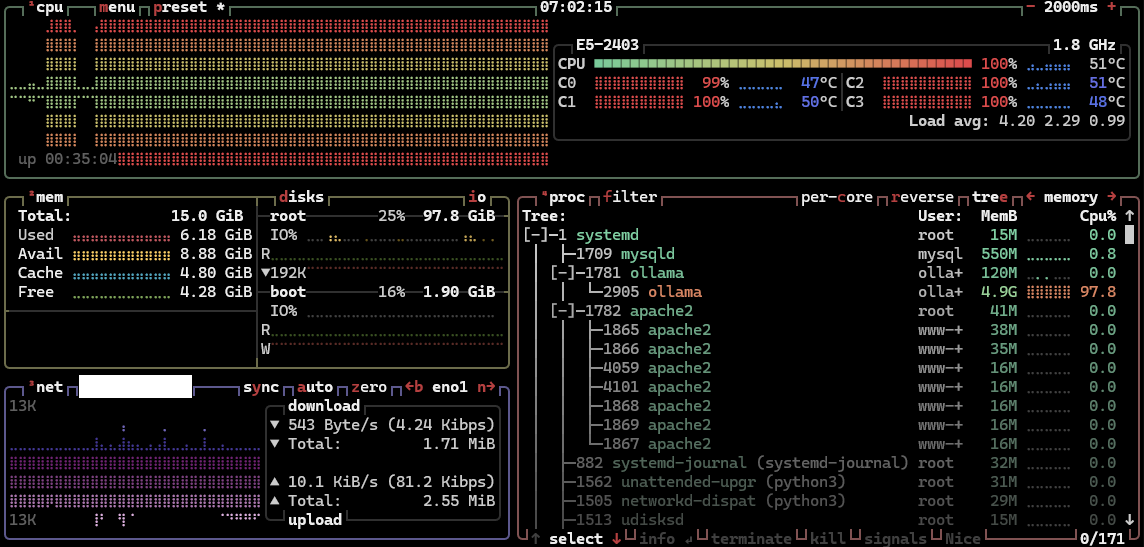
Task: Select next sort column with right arrow
Action: click(1112, 197)
